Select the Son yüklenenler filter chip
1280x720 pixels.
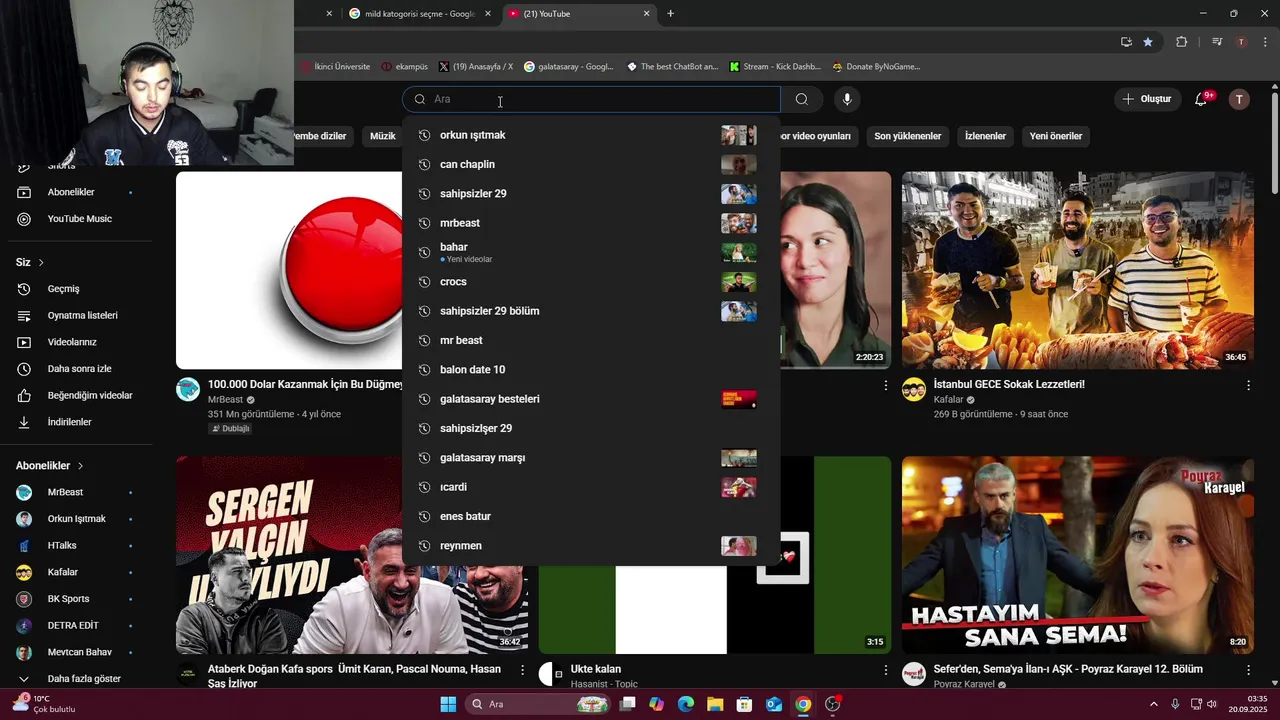[x=908, y=136]
